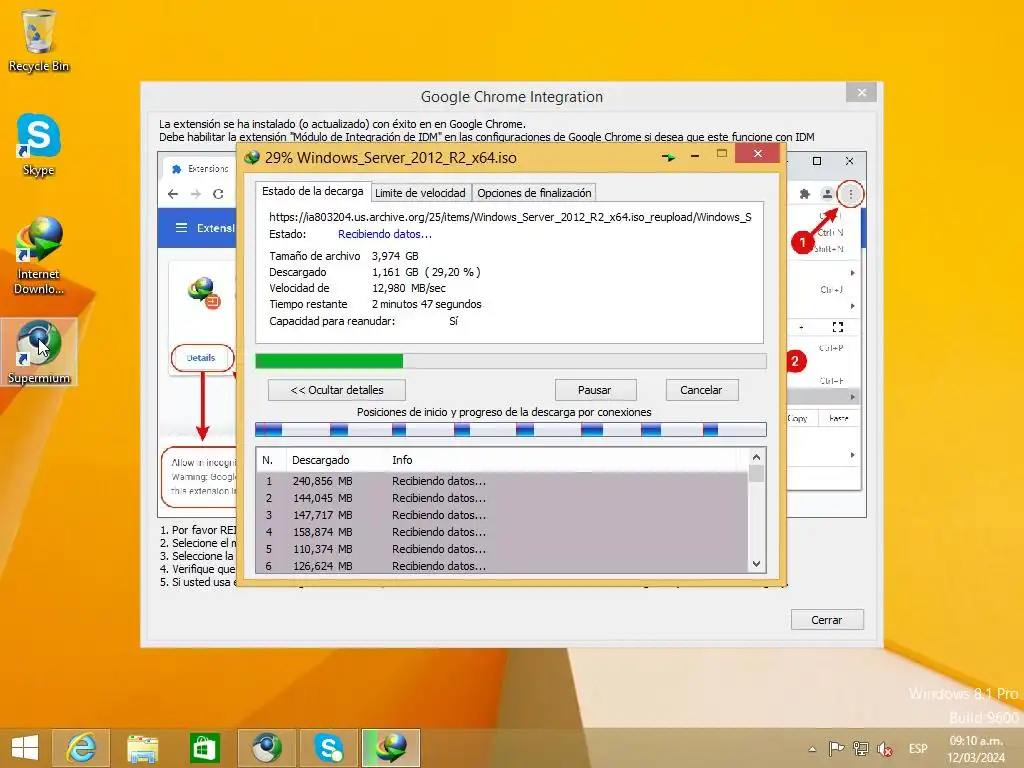The width and height of the screenshot is (1024, 768).
Task: Click the IDM taskbar button
Action: click(391, 748)
